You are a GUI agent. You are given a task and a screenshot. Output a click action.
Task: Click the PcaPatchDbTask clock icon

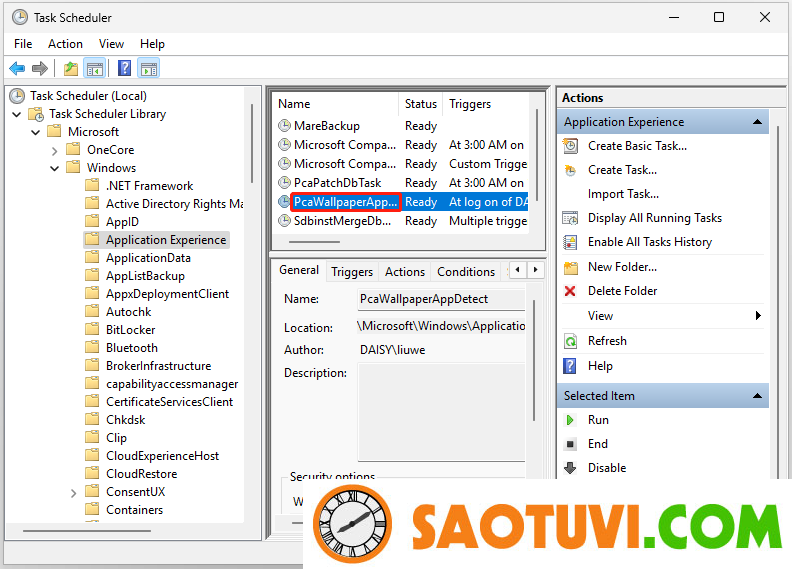285,182
